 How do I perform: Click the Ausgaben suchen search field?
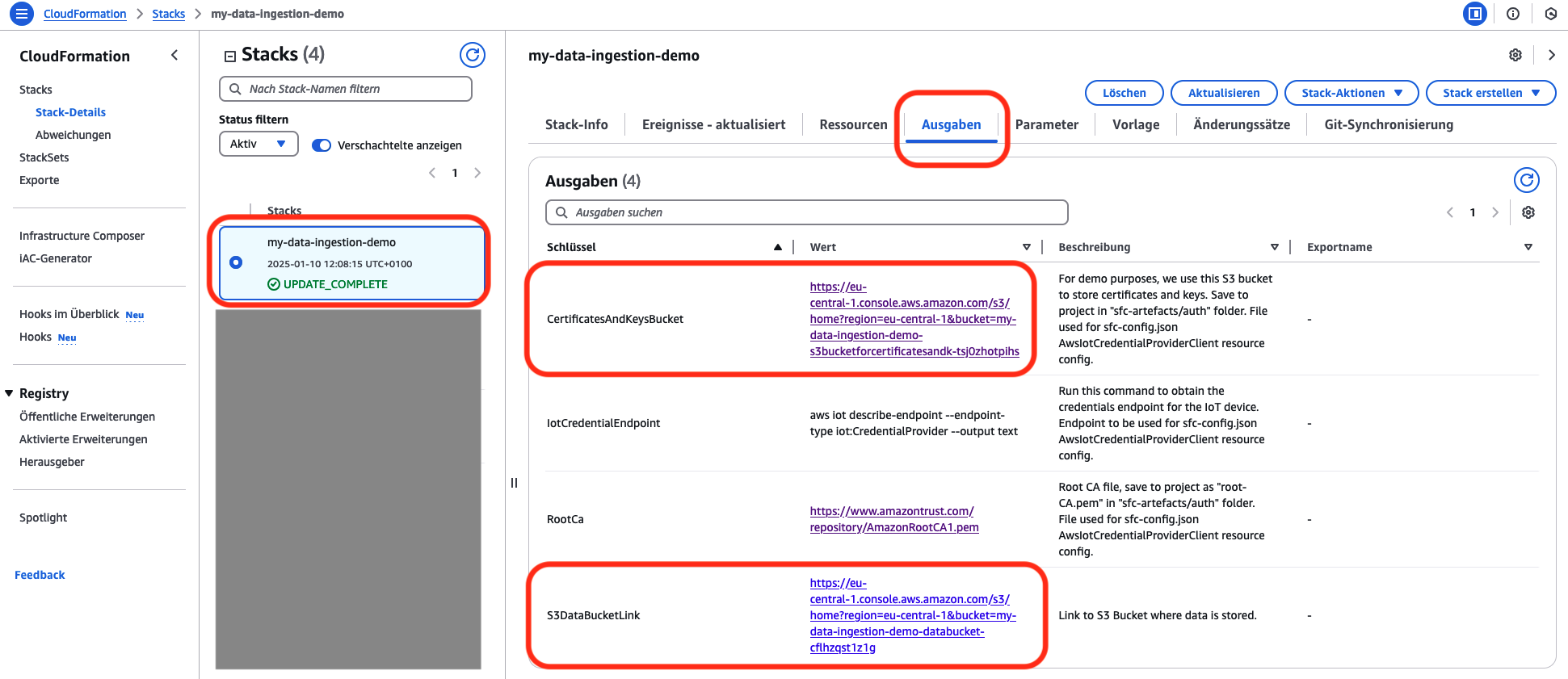807,212
